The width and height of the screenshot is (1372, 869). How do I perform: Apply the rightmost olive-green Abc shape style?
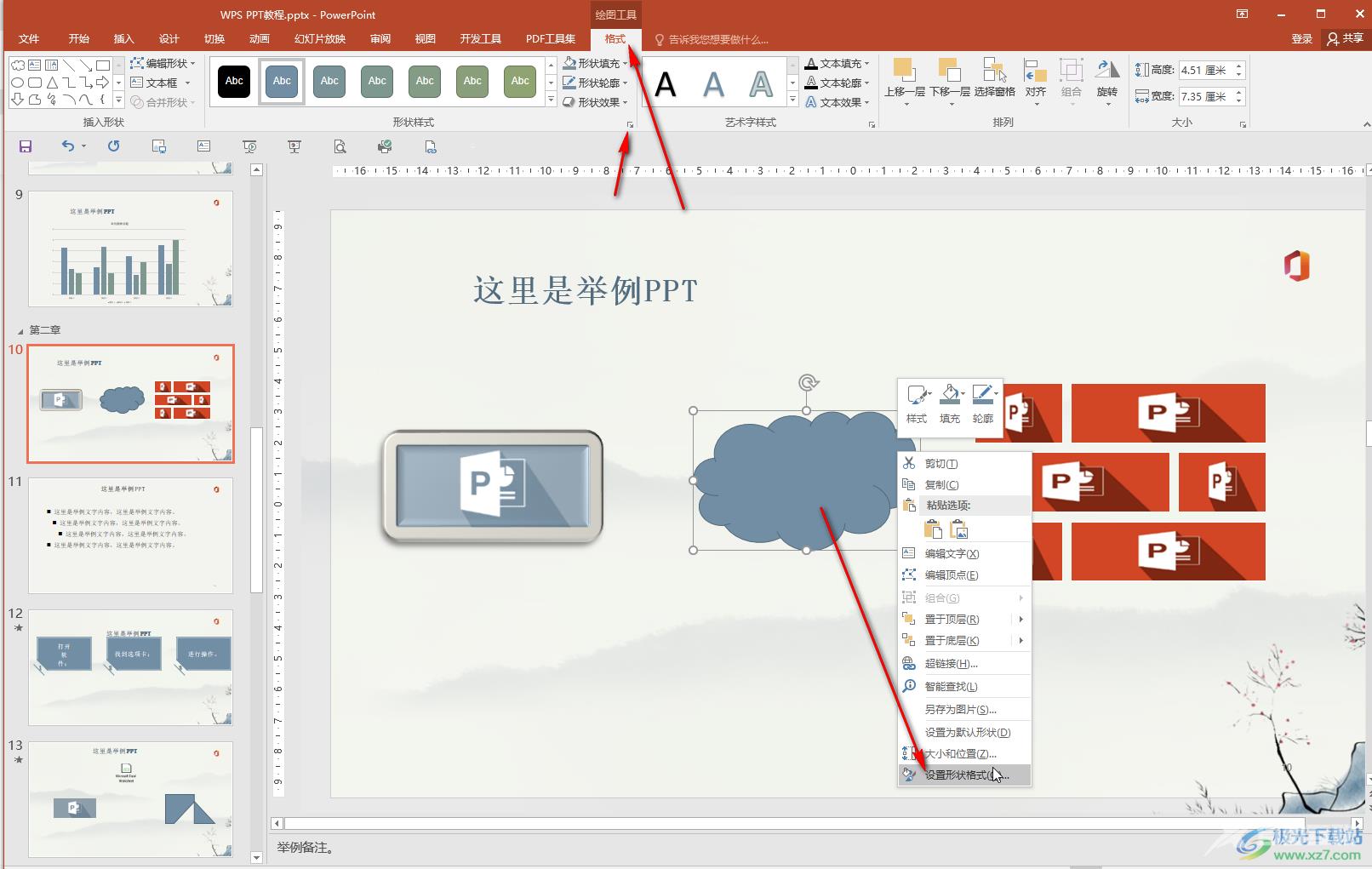(x=520, y=82)
